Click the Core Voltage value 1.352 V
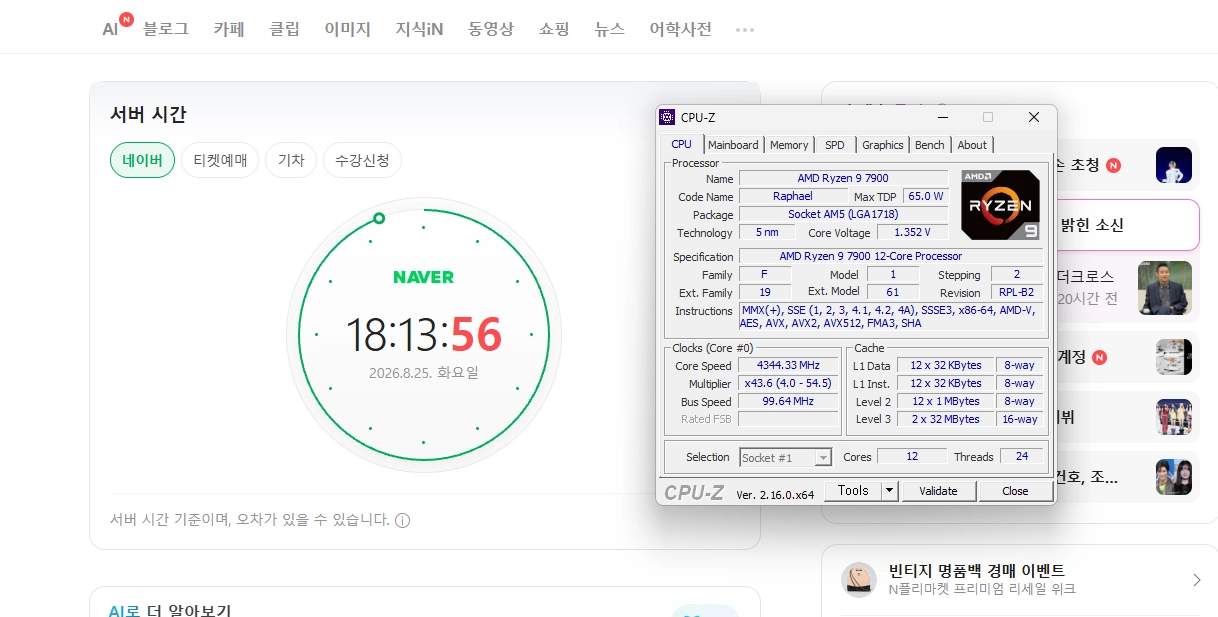Image resolution: width=1218 pixels, height=617 pixels. [912, 232]
